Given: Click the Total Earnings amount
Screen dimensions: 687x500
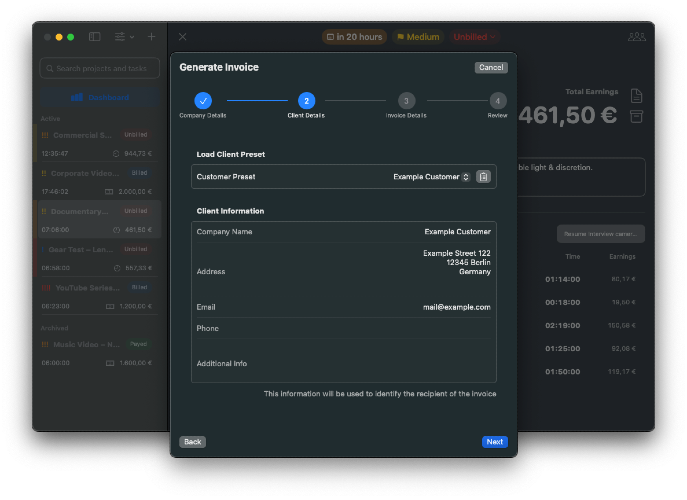Looking at the screenshot, I should (x=568, y=116).
